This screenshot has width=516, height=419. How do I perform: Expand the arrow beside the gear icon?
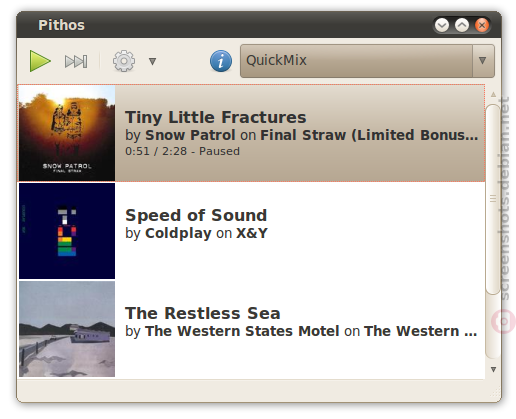click(x=152, y=61)
